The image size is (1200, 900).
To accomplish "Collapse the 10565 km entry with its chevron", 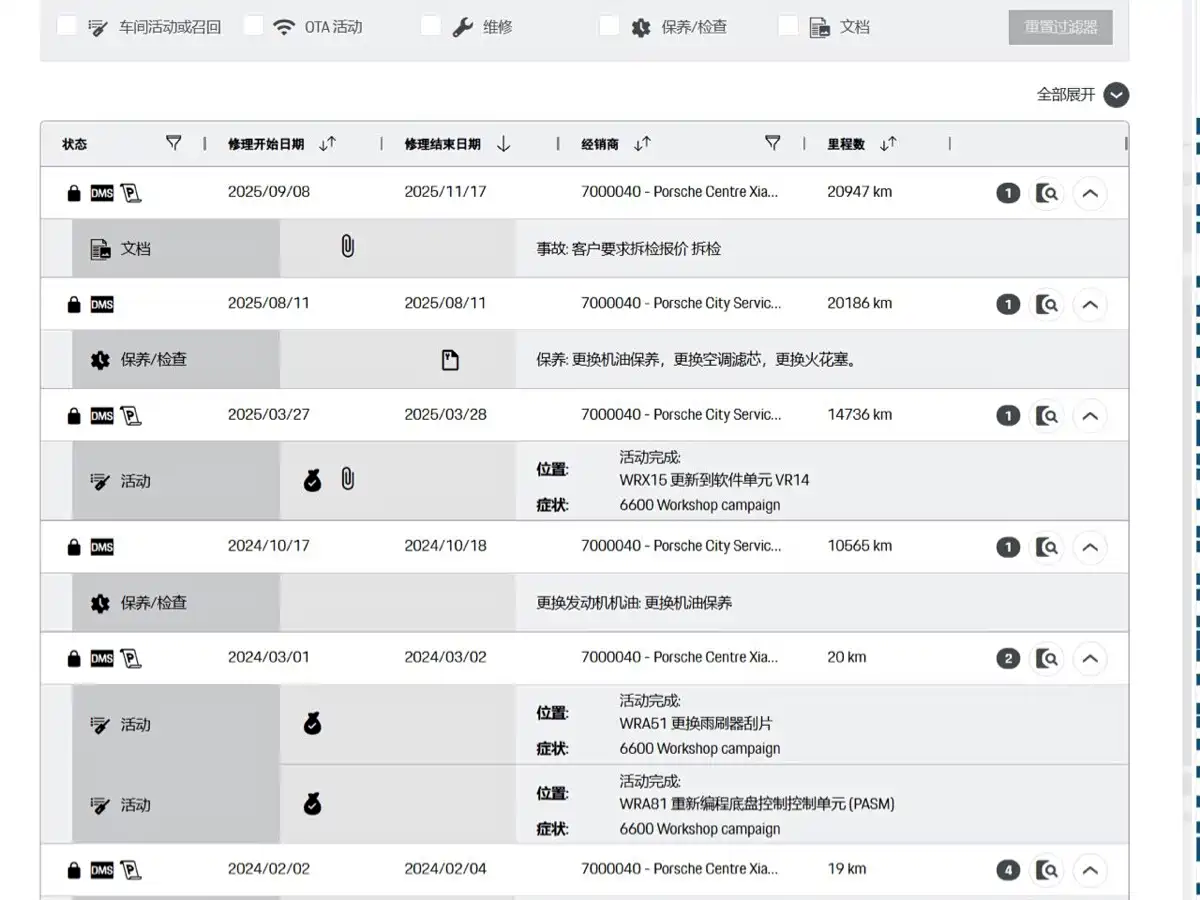I will 1090,547.
